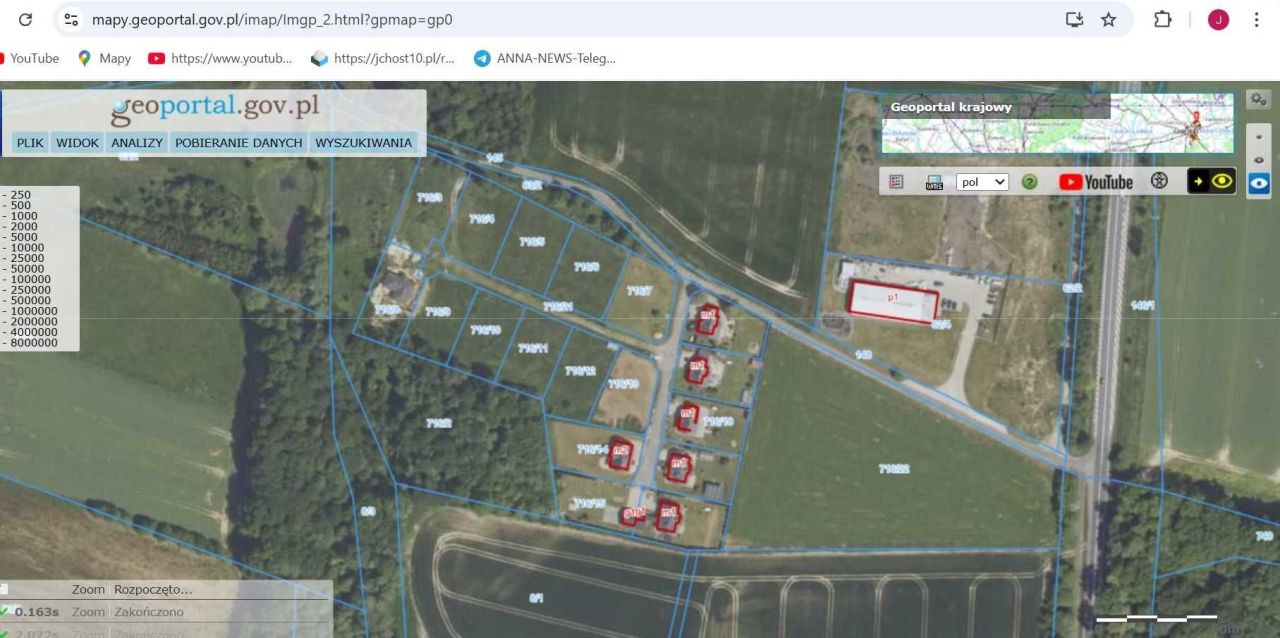The width and height of the screenshot is (1280, 638).
Task: Open the Chrome profile avatar J
Action: click(x=1218, y=19)
